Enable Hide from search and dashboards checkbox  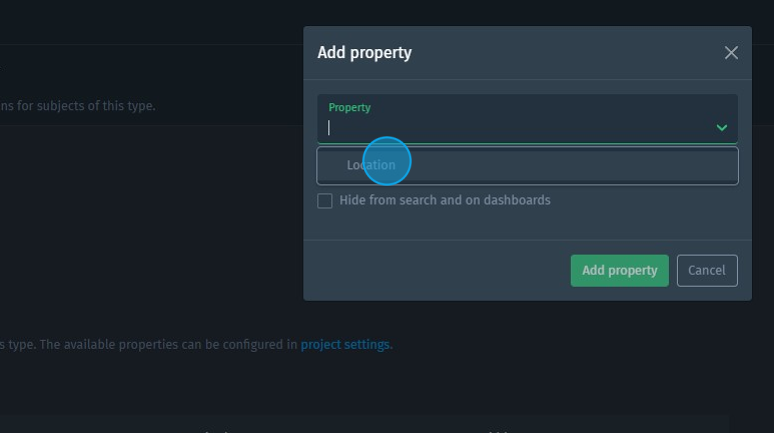[x=325, y=201]
